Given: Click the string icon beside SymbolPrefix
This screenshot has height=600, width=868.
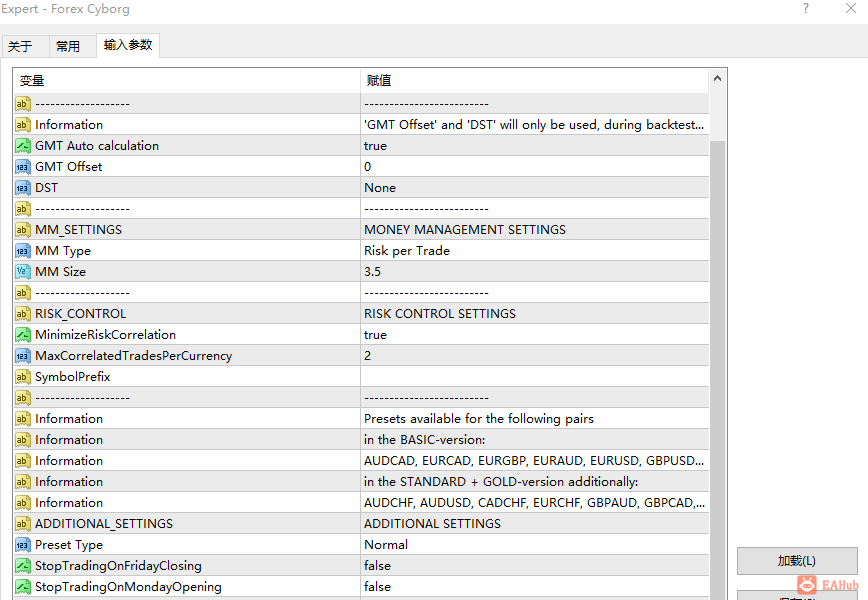Looking at the screenshot, I should 23,377.
